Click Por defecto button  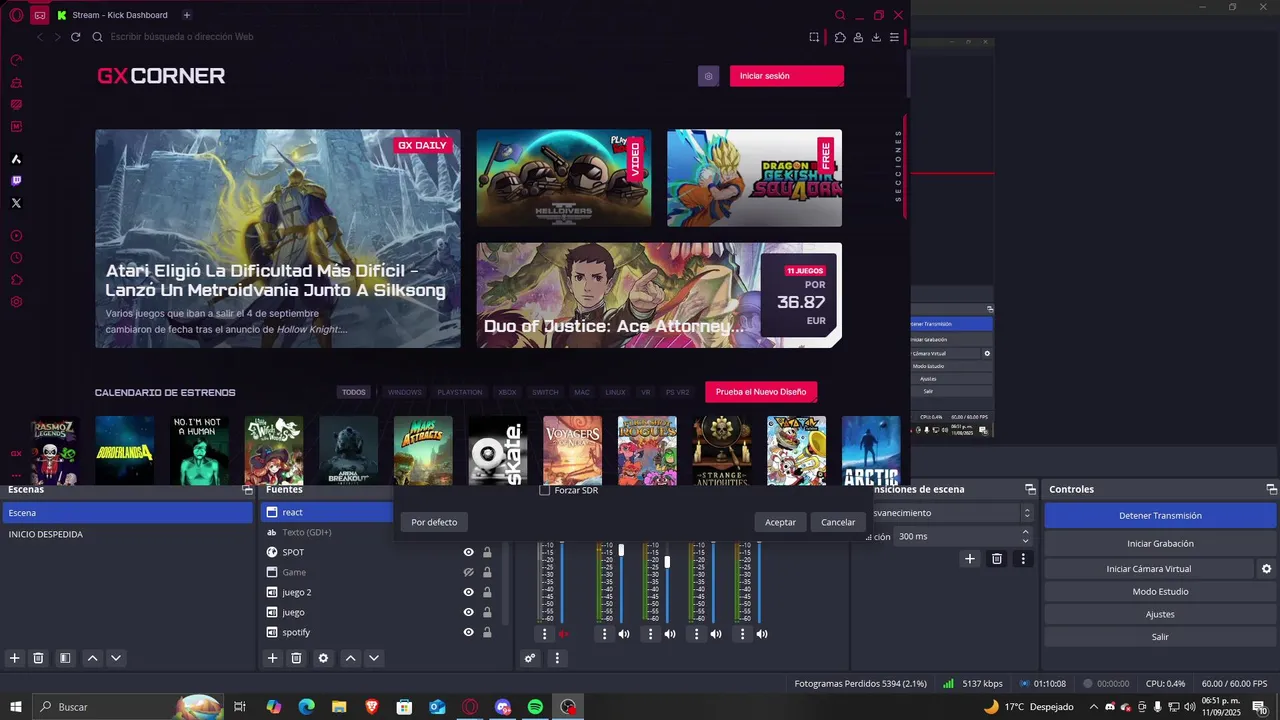point(434,522)
